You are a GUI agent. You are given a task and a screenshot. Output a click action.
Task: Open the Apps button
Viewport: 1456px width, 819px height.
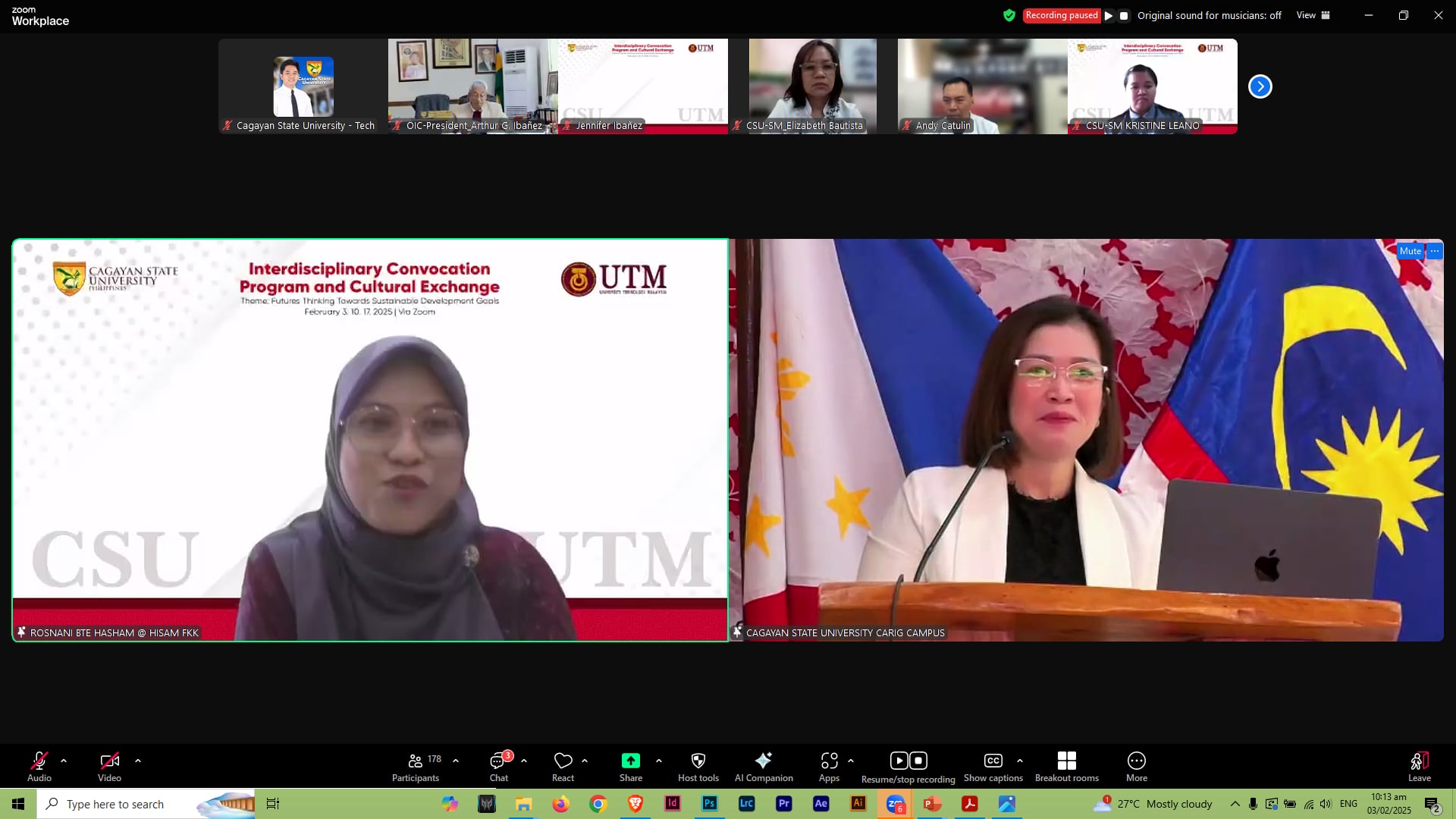[829, 766]
